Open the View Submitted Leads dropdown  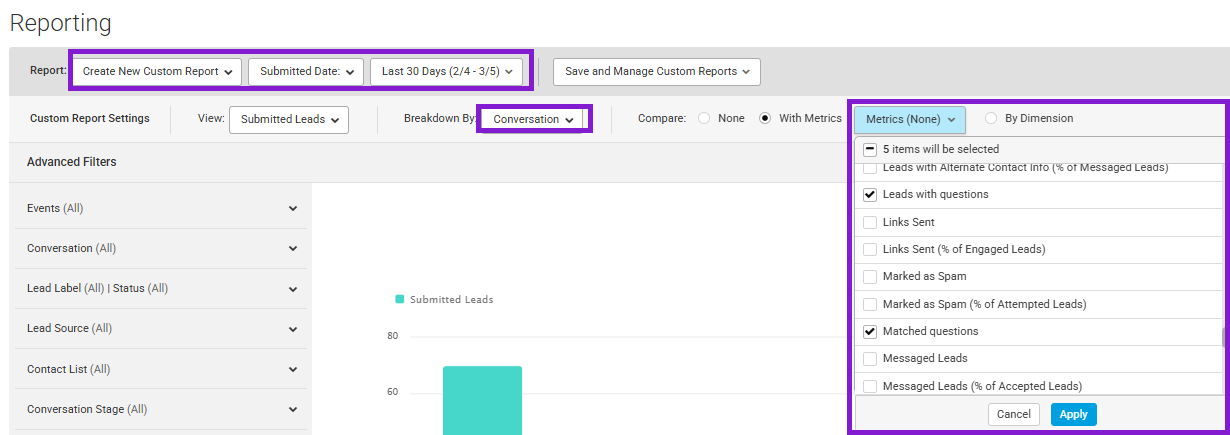[x=288, y=119]
